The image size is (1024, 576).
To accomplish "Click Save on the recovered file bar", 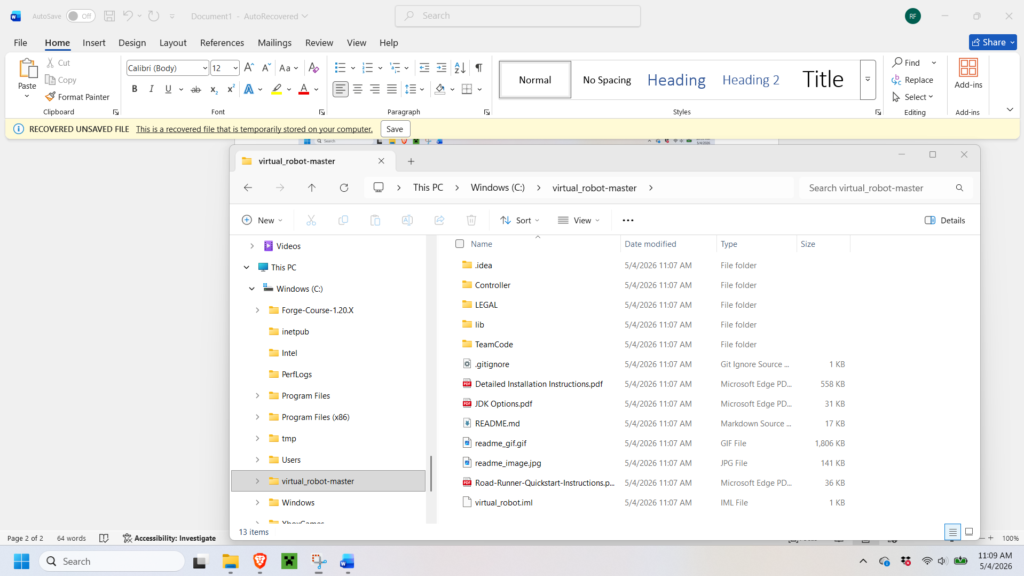I will 394,129.
